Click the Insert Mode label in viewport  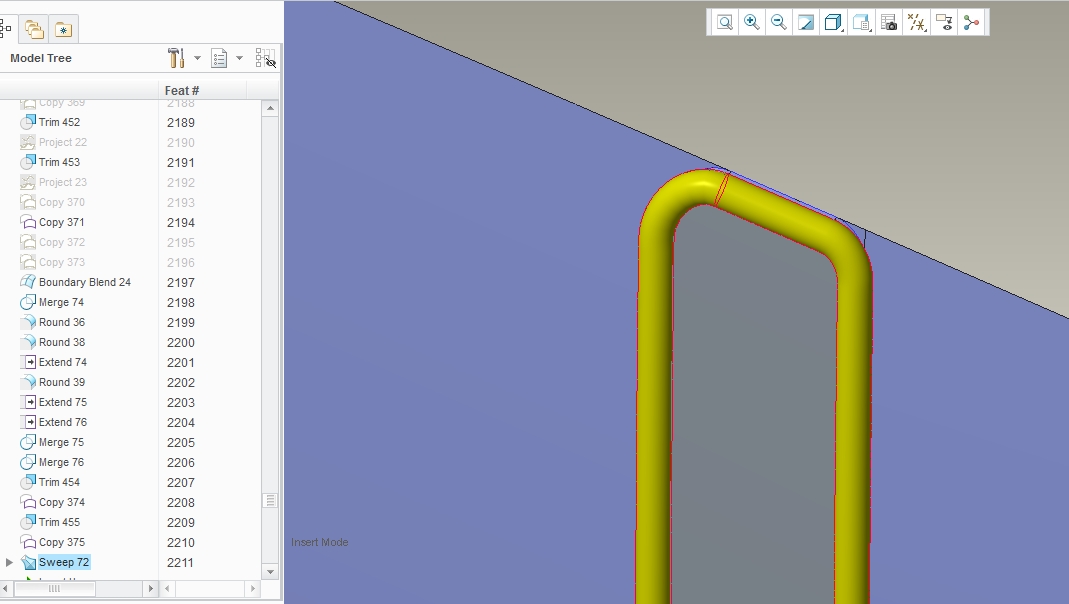[x=320, y=542]
